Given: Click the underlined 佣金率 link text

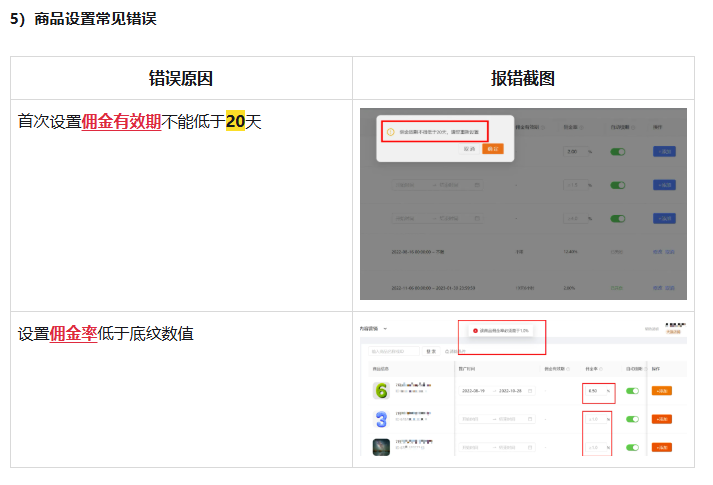Looking at the screenshot, I should click(73, 334).
